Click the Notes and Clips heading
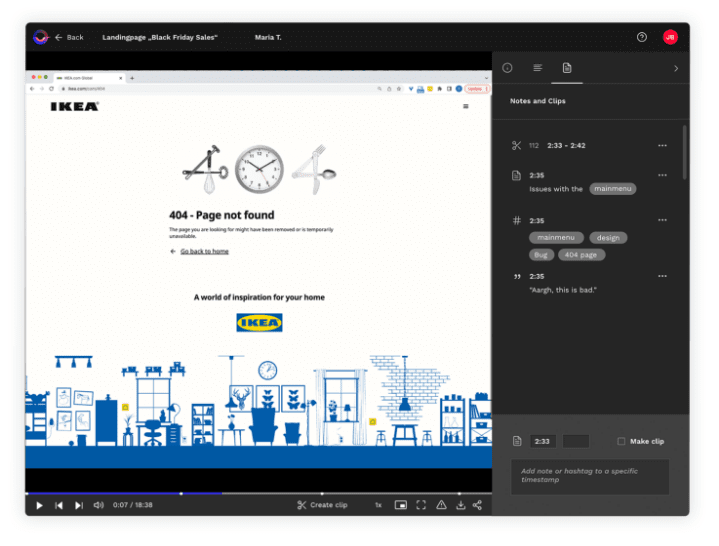The height and width of the screenshot is (546, 719). 537,101
